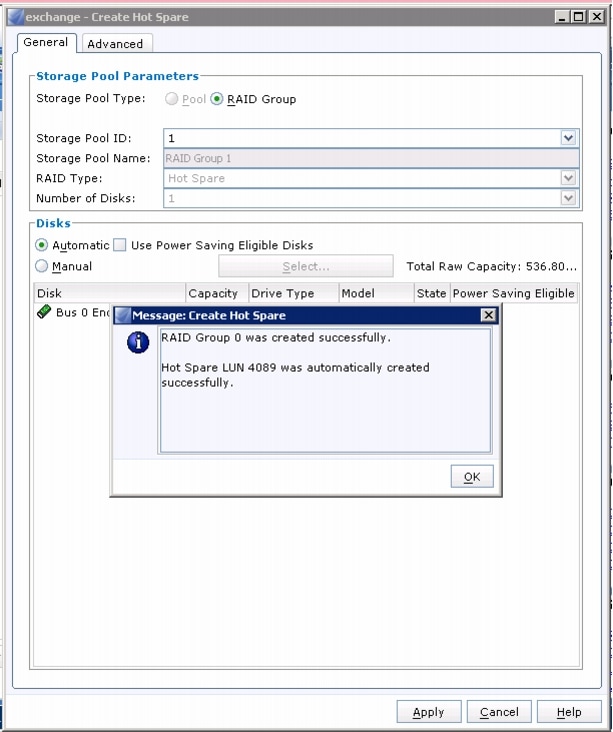Click the 'Bus 0 Enc' disk row text
This screenshot has width=613, height=732.
tap(82, 312)
